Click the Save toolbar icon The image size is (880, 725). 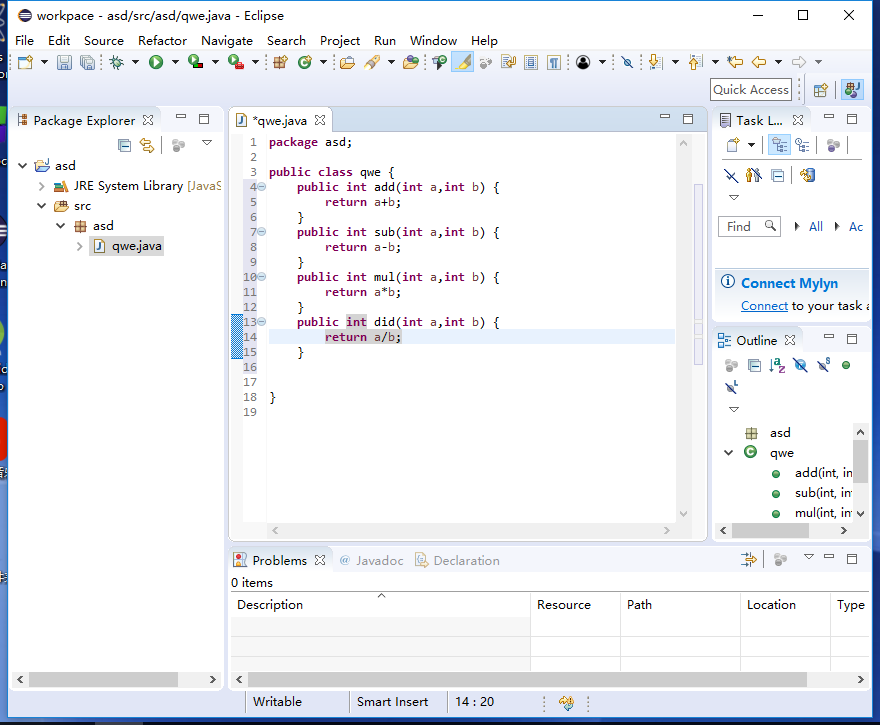tap(64, 62)
